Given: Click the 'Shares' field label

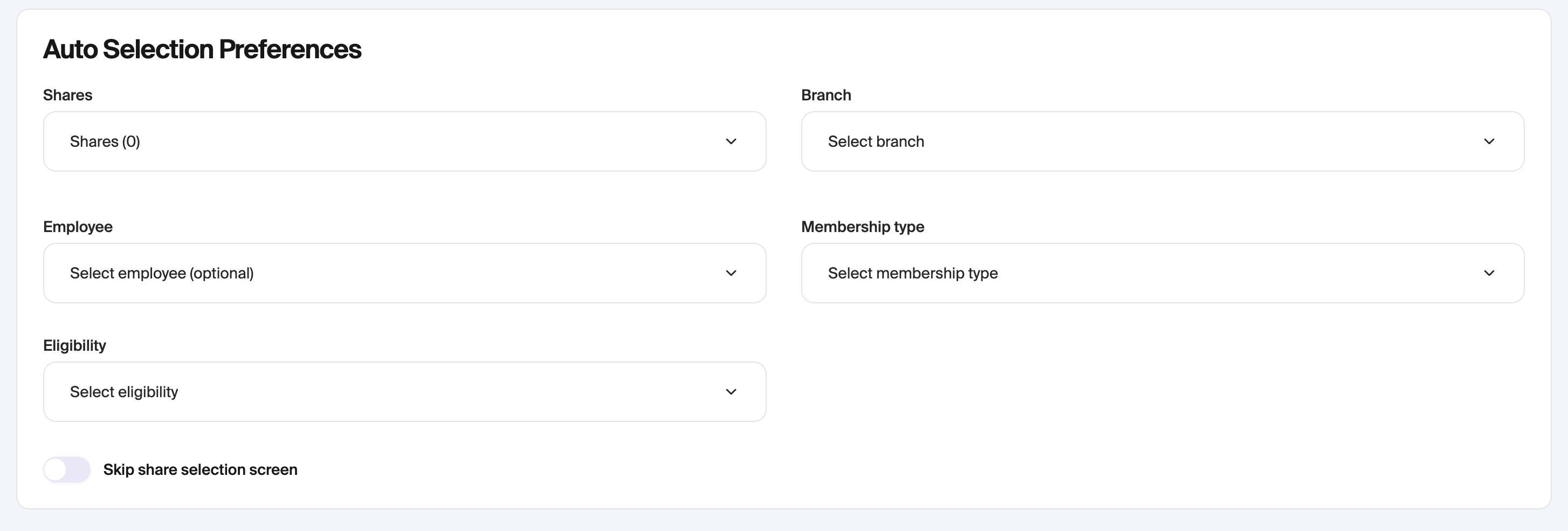Looking at the screenshot, I should 67,95.
